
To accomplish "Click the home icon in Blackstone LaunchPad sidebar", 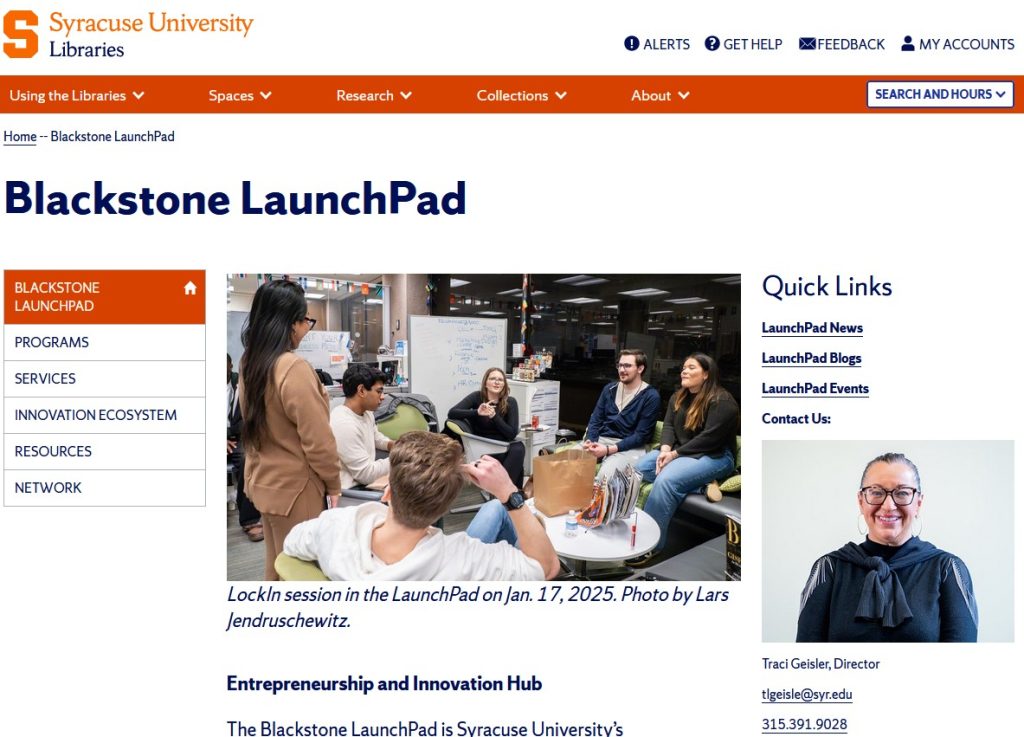I will pyautogui.click(x=190, y=288).
